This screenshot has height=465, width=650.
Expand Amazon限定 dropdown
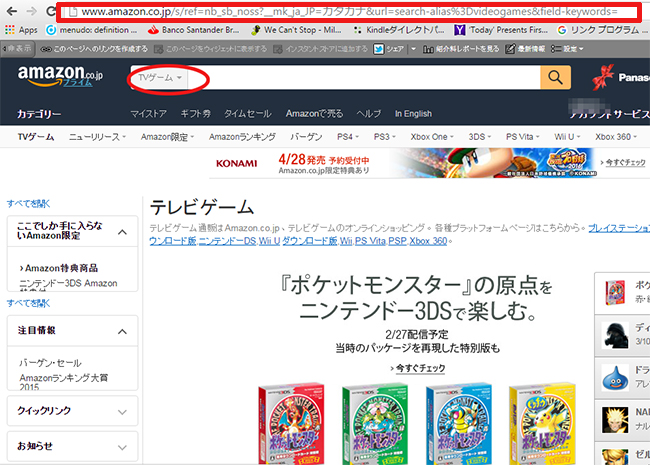click(x=167, y=137)
